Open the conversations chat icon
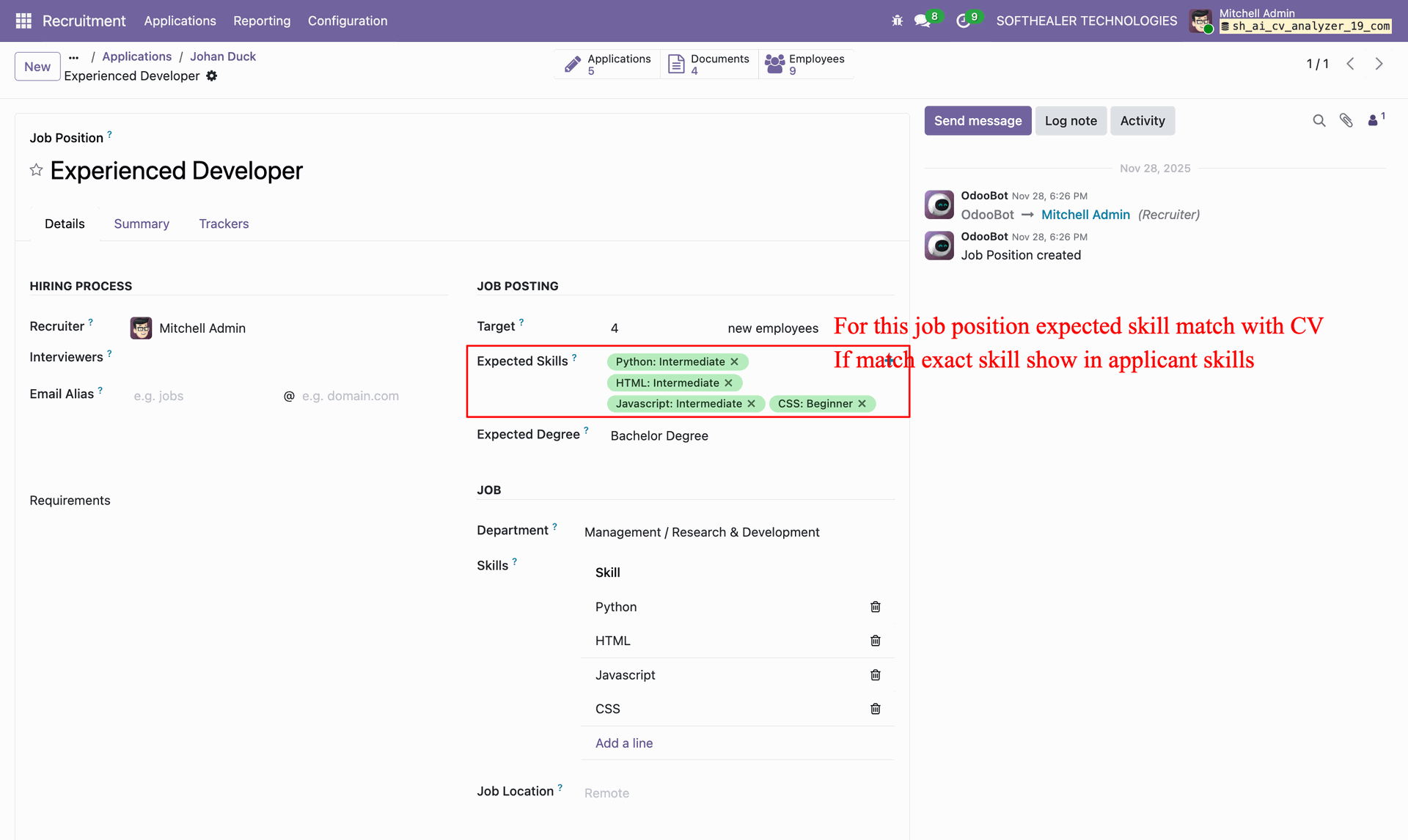The height and width of the screenshot is (840, 1408). [923, 21]
